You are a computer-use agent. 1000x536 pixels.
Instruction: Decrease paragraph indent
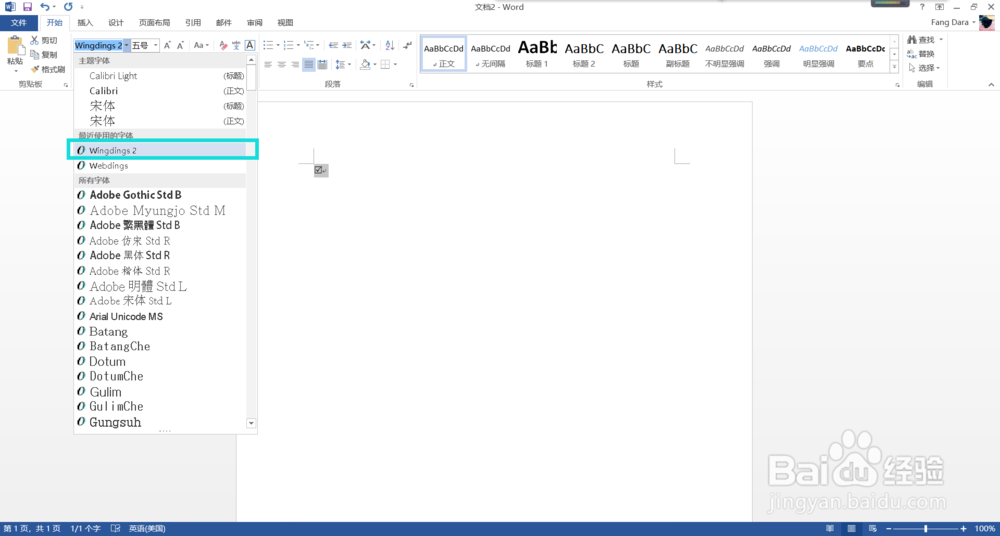click(x=334, y=45)
